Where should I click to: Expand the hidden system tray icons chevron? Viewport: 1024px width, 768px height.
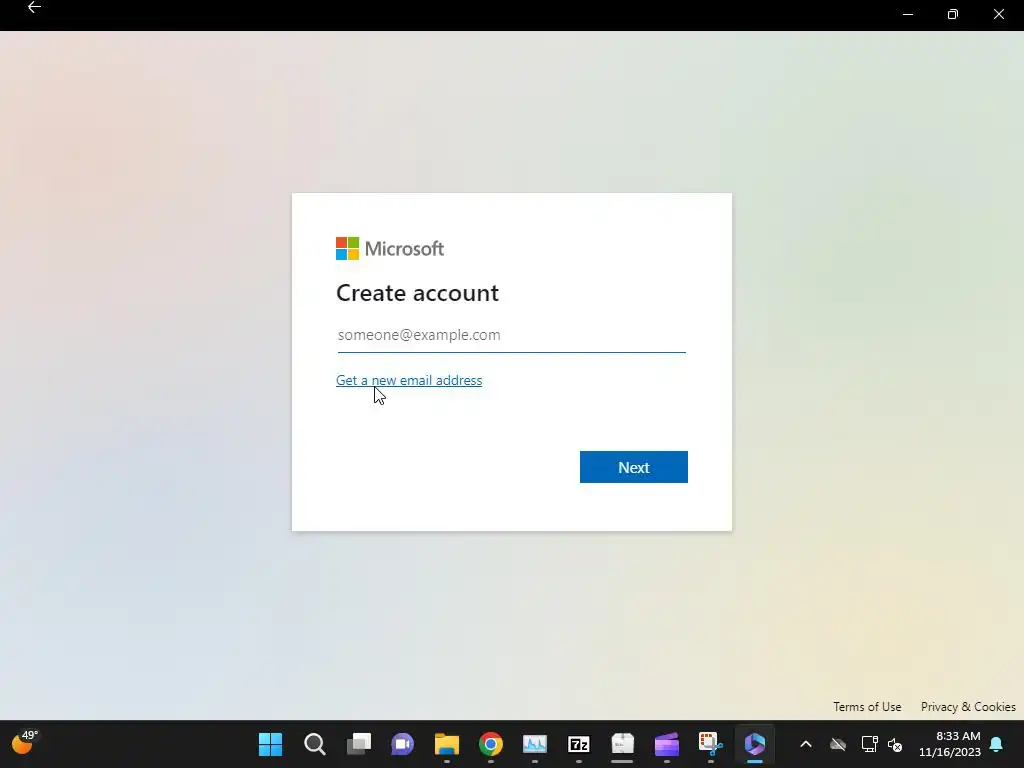click(x=806, y=744)
